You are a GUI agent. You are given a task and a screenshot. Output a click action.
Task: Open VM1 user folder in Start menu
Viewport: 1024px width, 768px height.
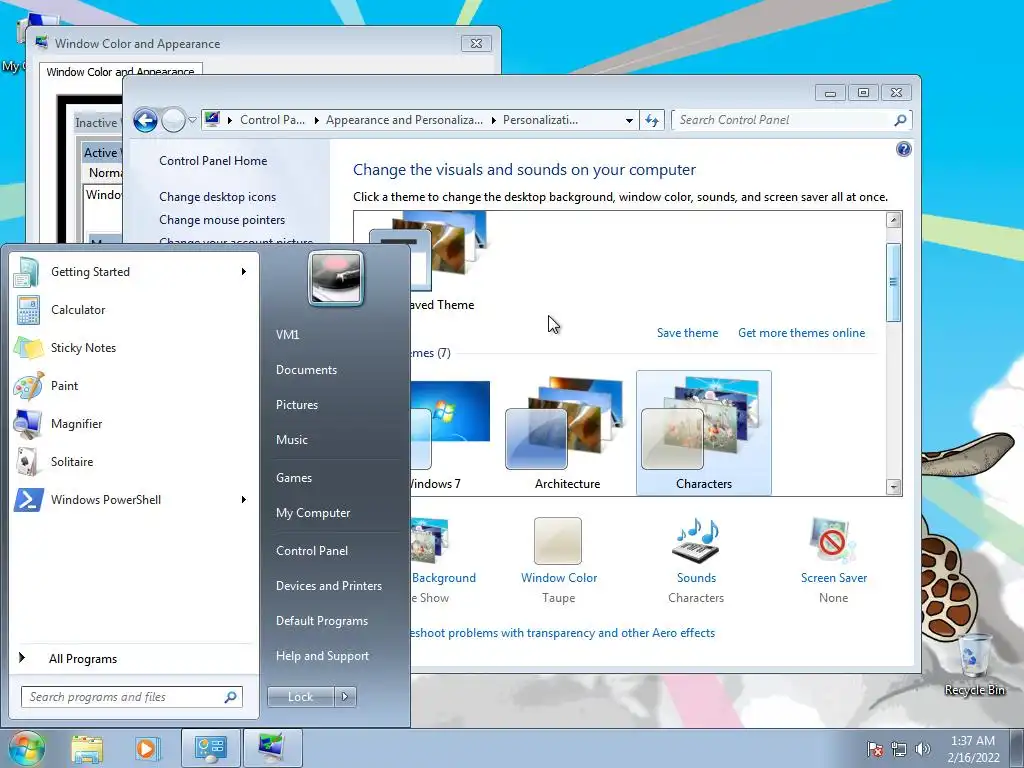(287, 334)
